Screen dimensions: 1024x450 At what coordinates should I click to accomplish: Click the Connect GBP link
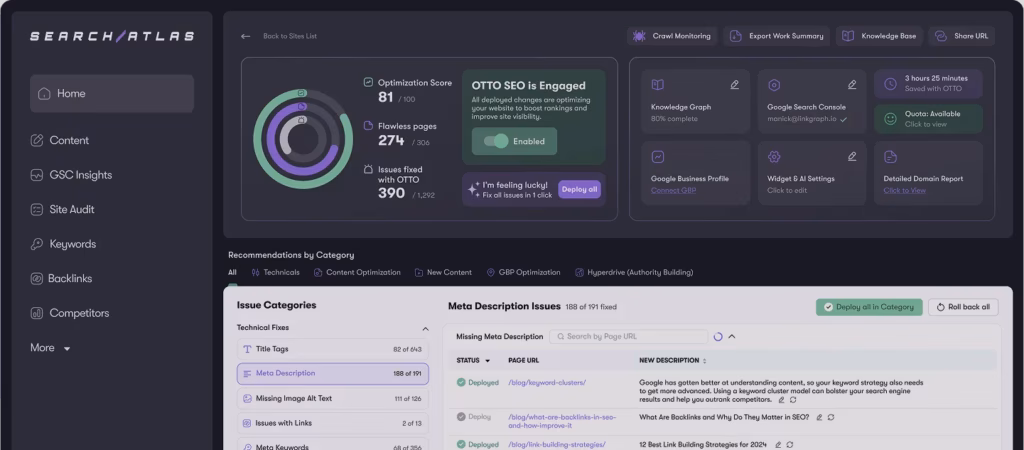(671, 190)
